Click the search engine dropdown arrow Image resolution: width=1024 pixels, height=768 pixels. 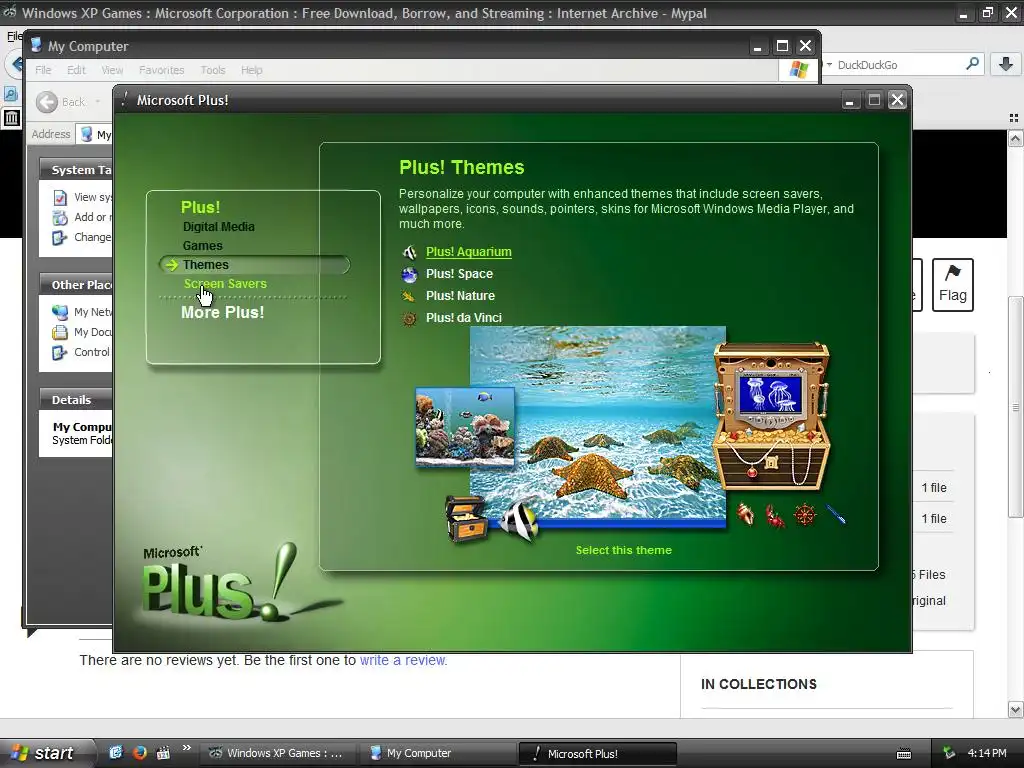[829, 65]
